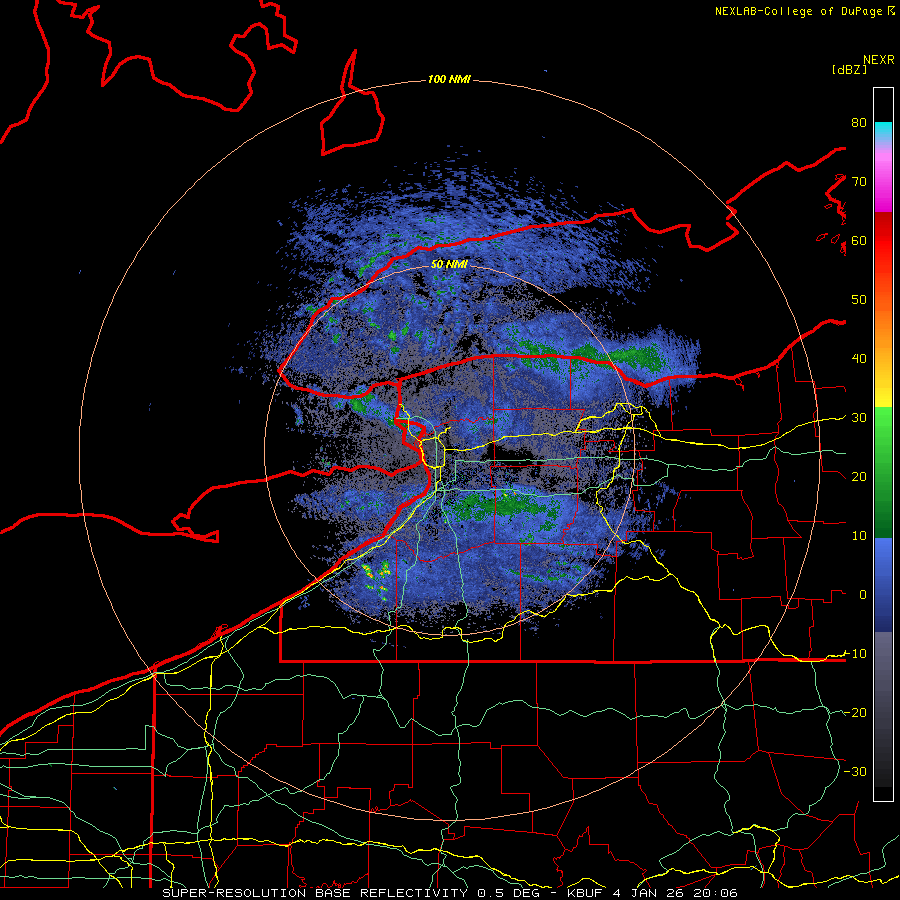Click the blue segment of color bar
The image size is (900, 900).
click(x=883, y=585)
